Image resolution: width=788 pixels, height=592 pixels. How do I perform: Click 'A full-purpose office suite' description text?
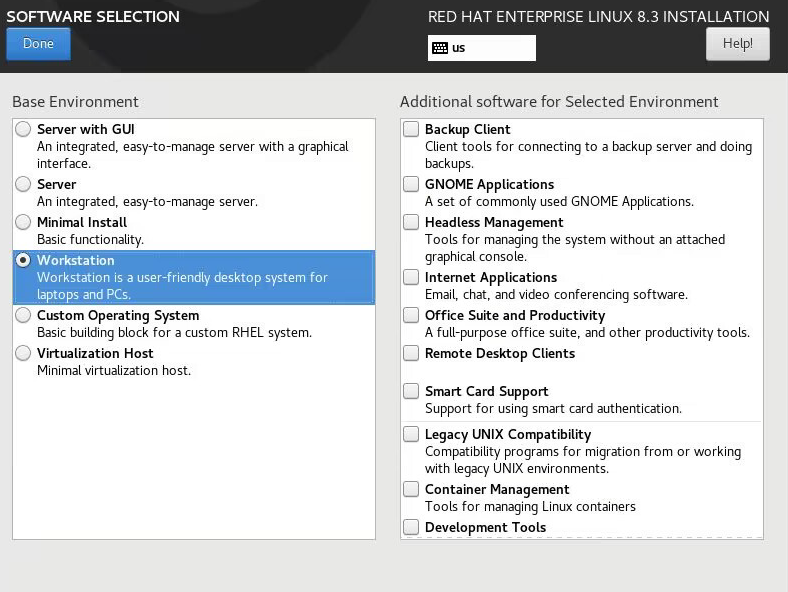tap(587, 333)
